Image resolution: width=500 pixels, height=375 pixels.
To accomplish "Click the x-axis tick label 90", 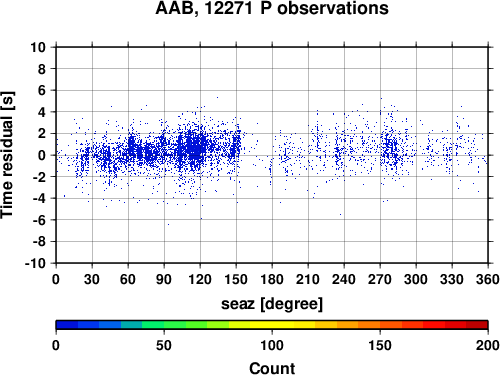I will click(164, 279).
